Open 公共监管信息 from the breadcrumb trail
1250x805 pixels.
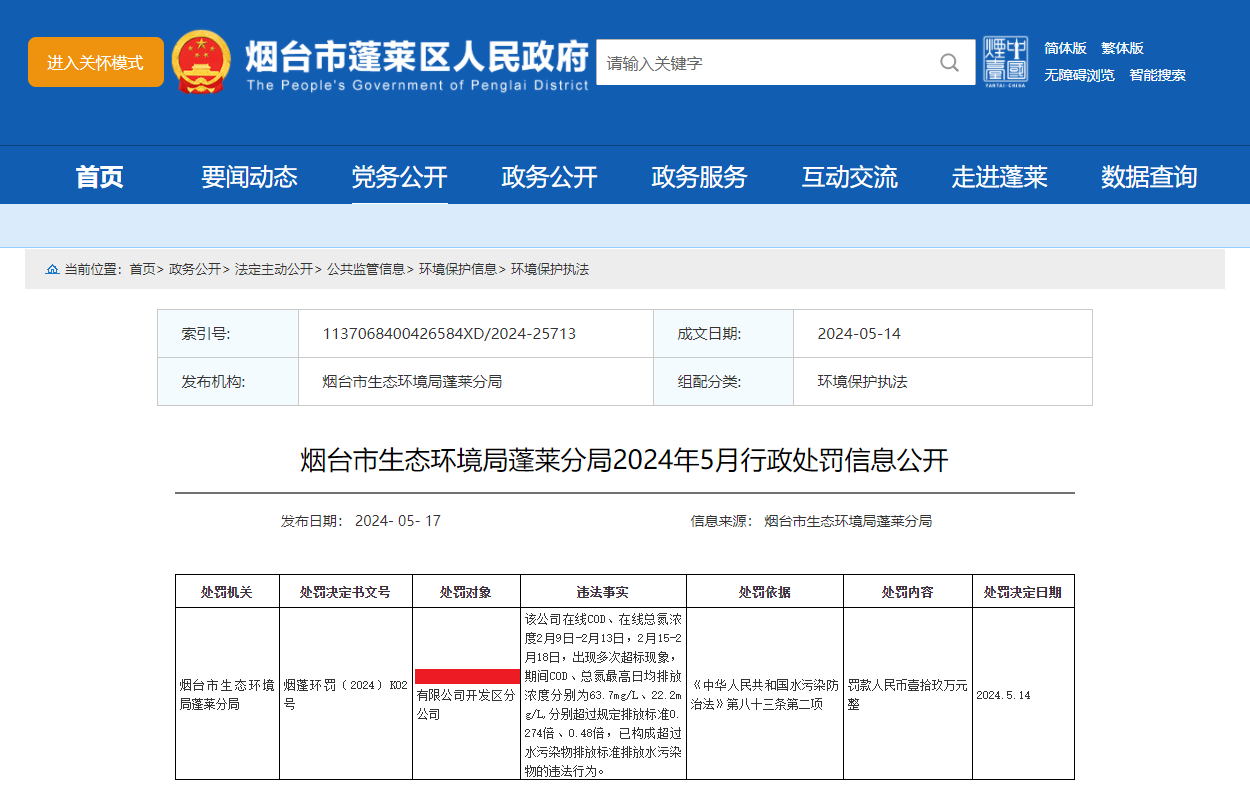[x=365, y=267]
